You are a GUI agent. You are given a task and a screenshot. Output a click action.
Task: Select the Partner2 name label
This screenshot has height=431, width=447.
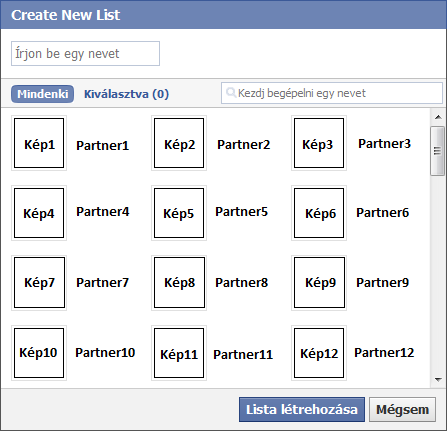click(244, 145)
